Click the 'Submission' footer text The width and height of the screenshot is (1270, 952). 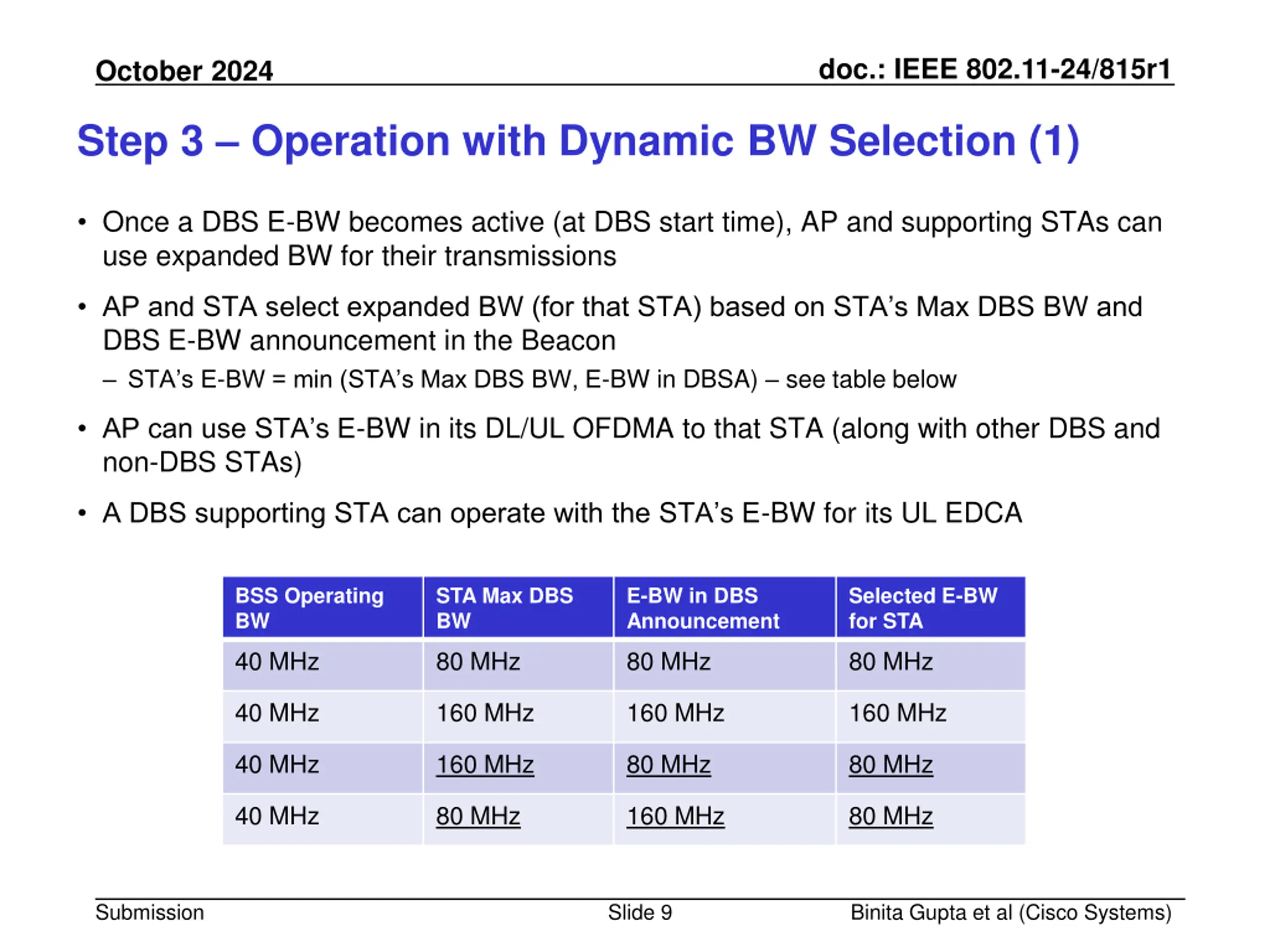tap(149, 912)
